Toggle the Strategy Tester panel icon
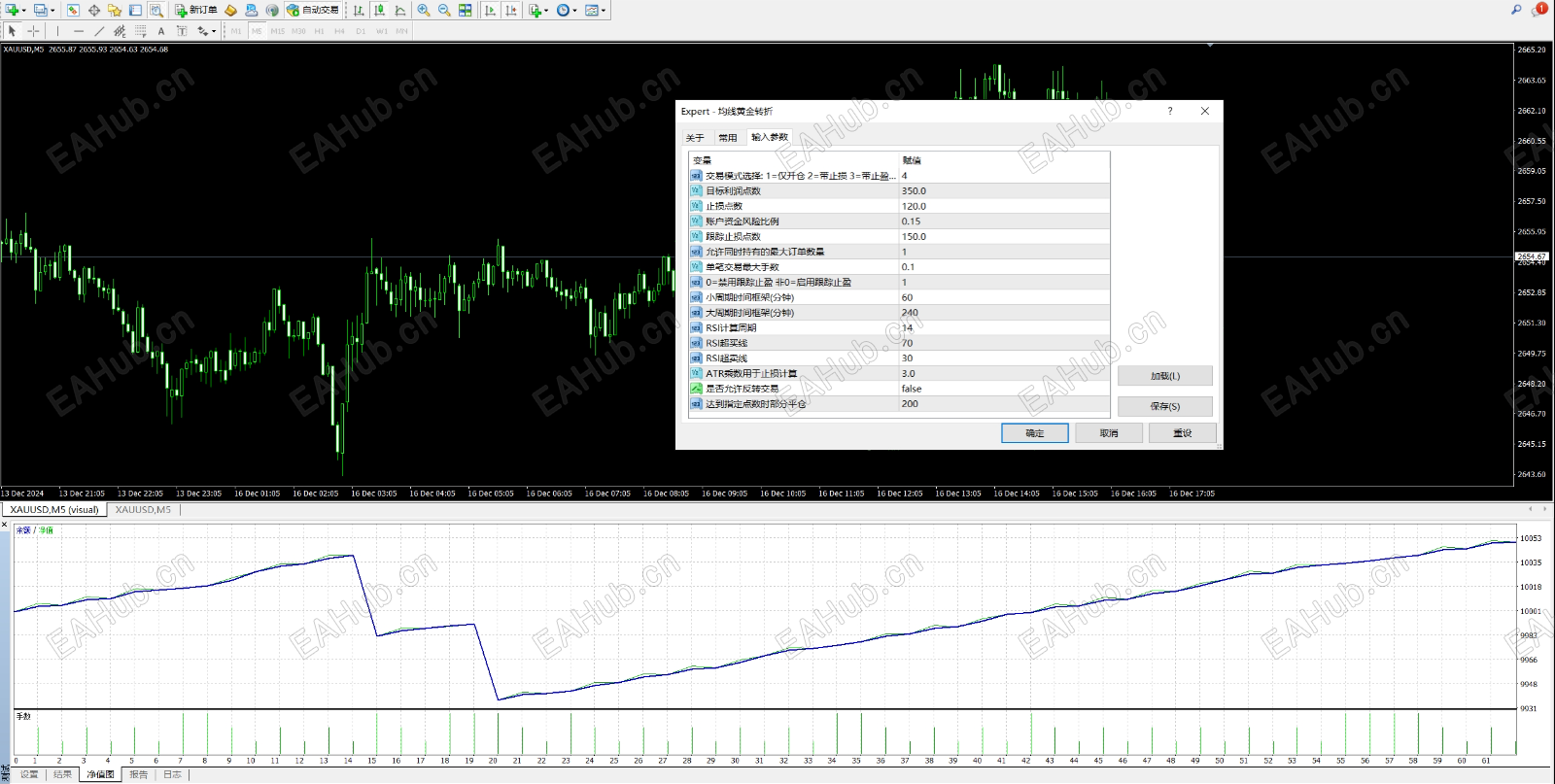Image resolution: width=1555 pixels, height=784 pixels. point(155,10)
